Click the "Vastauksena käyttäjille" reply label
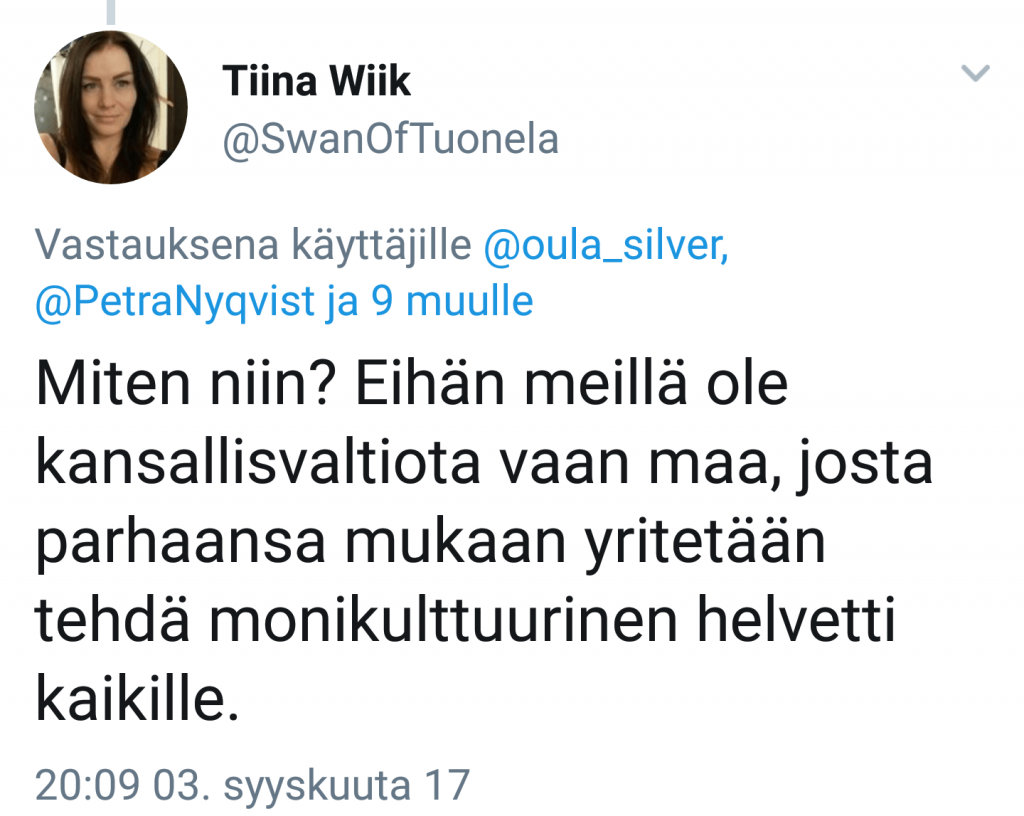The height and width of the screenshot is (816, 1024). pyautogui.click(x=253, y=245)
